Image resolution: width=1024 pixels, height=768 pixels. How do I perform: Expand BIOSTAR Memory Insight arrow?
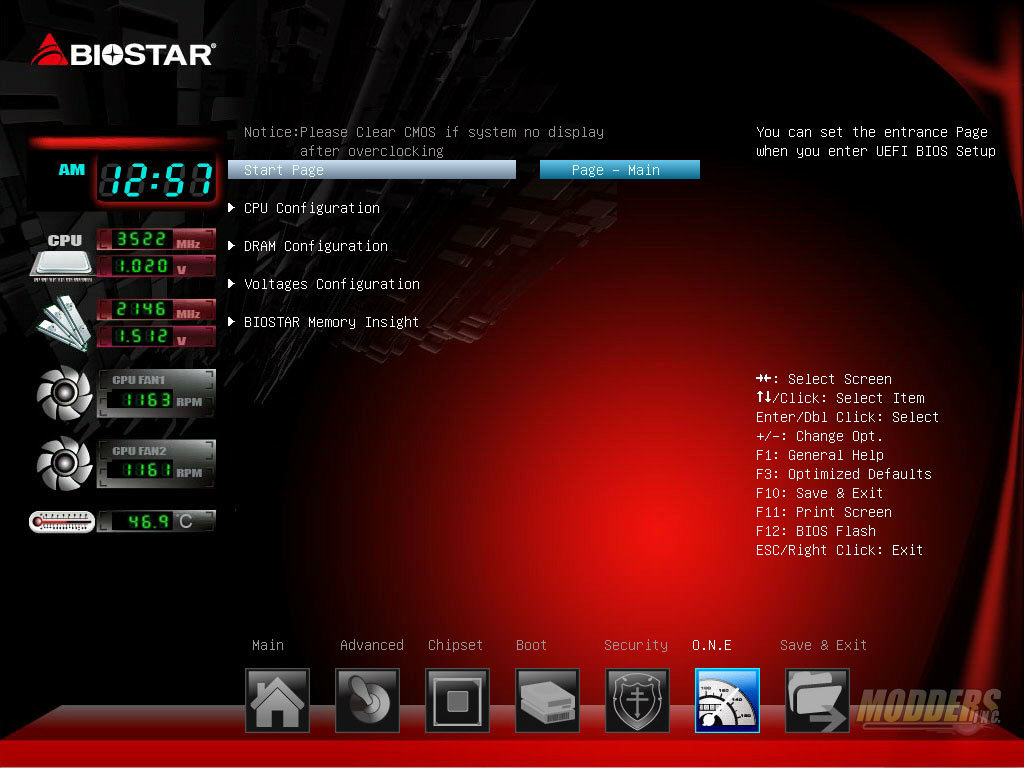point(231,321)
